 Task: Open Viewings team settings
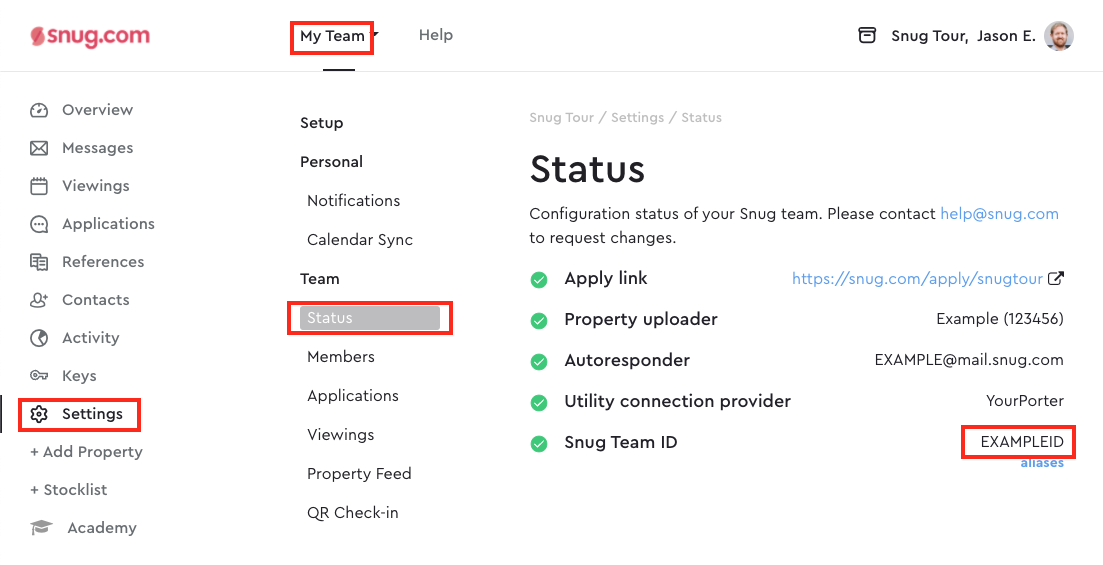[x=340, y=435]
